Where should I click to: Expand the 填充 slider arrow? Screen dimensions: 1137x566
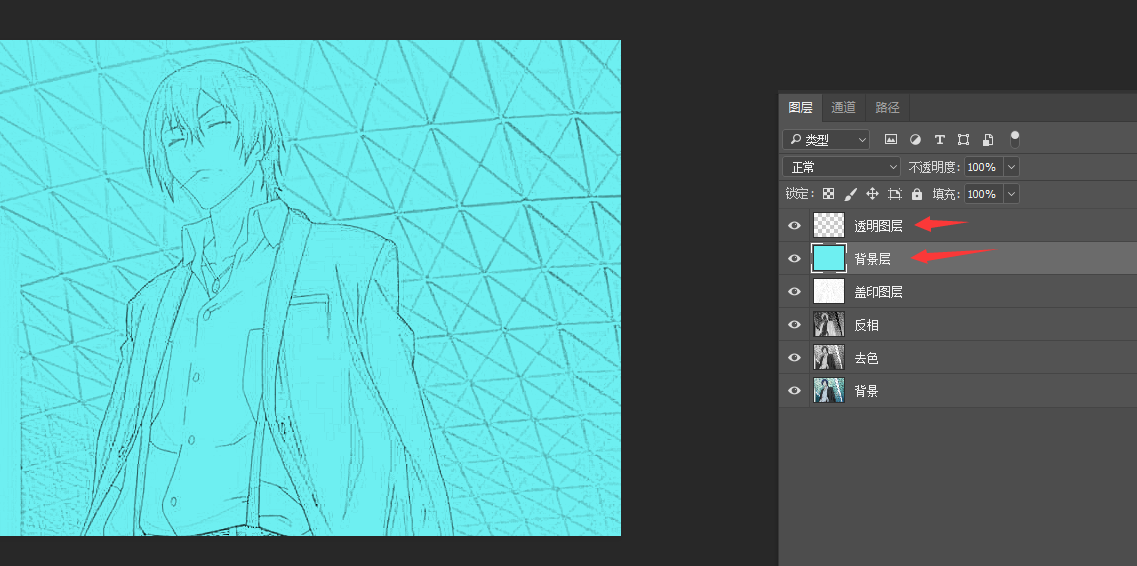click(1012, 194)
